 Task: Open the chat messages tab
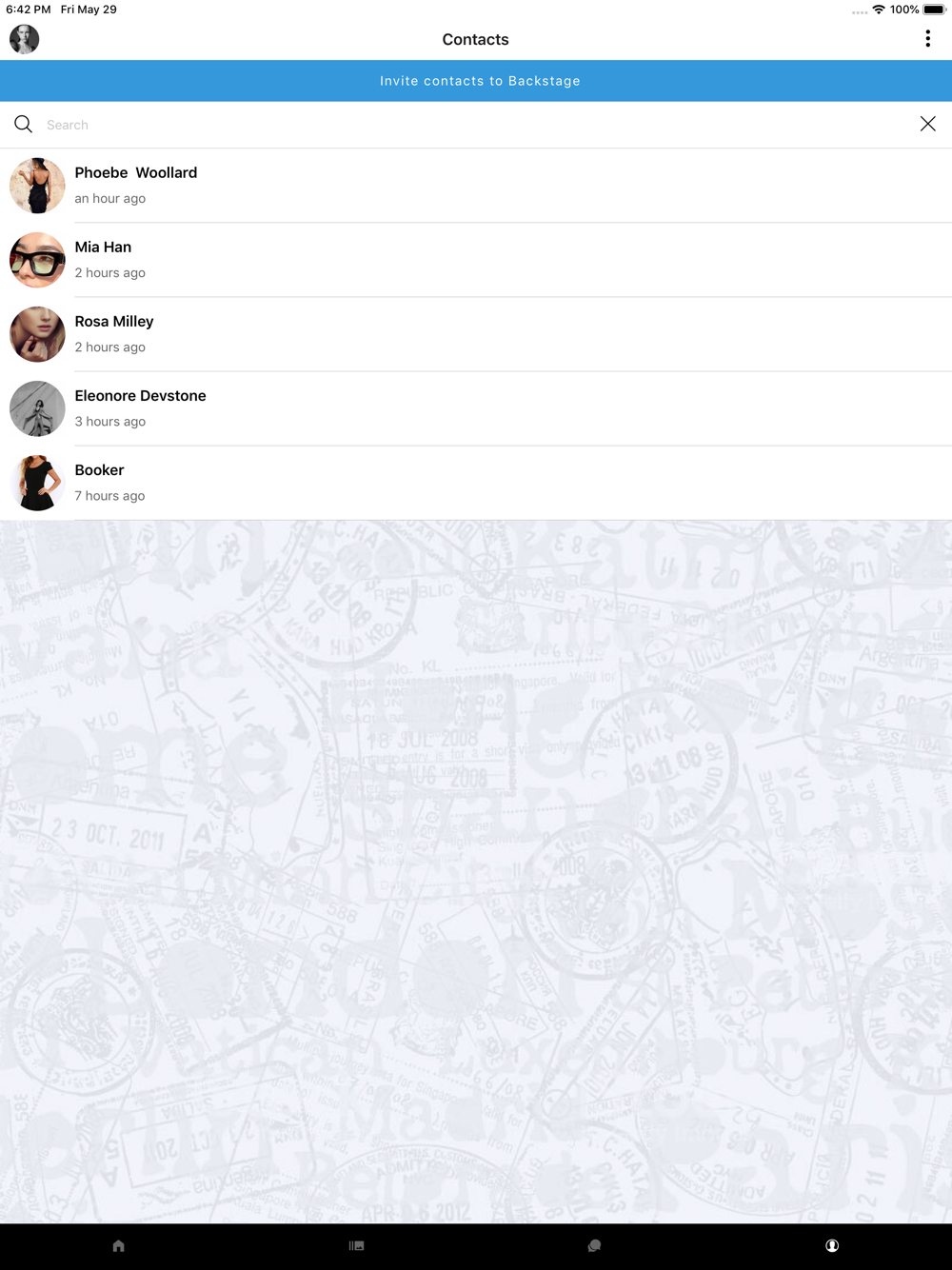[594, 1245]
